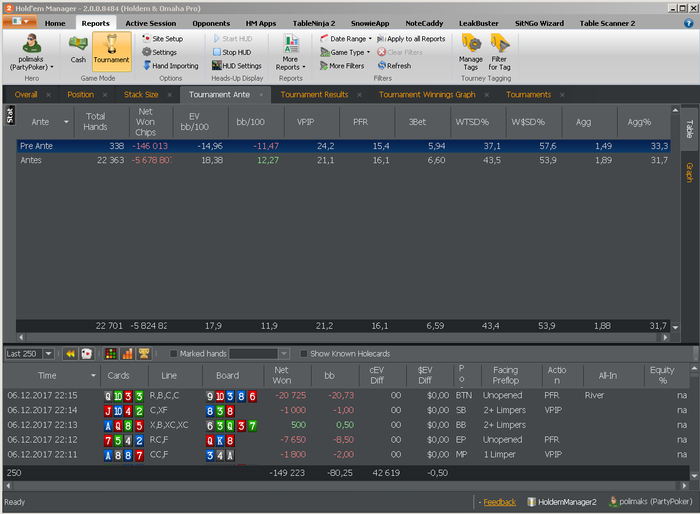Open the Active Session ribbon tab

150,23
